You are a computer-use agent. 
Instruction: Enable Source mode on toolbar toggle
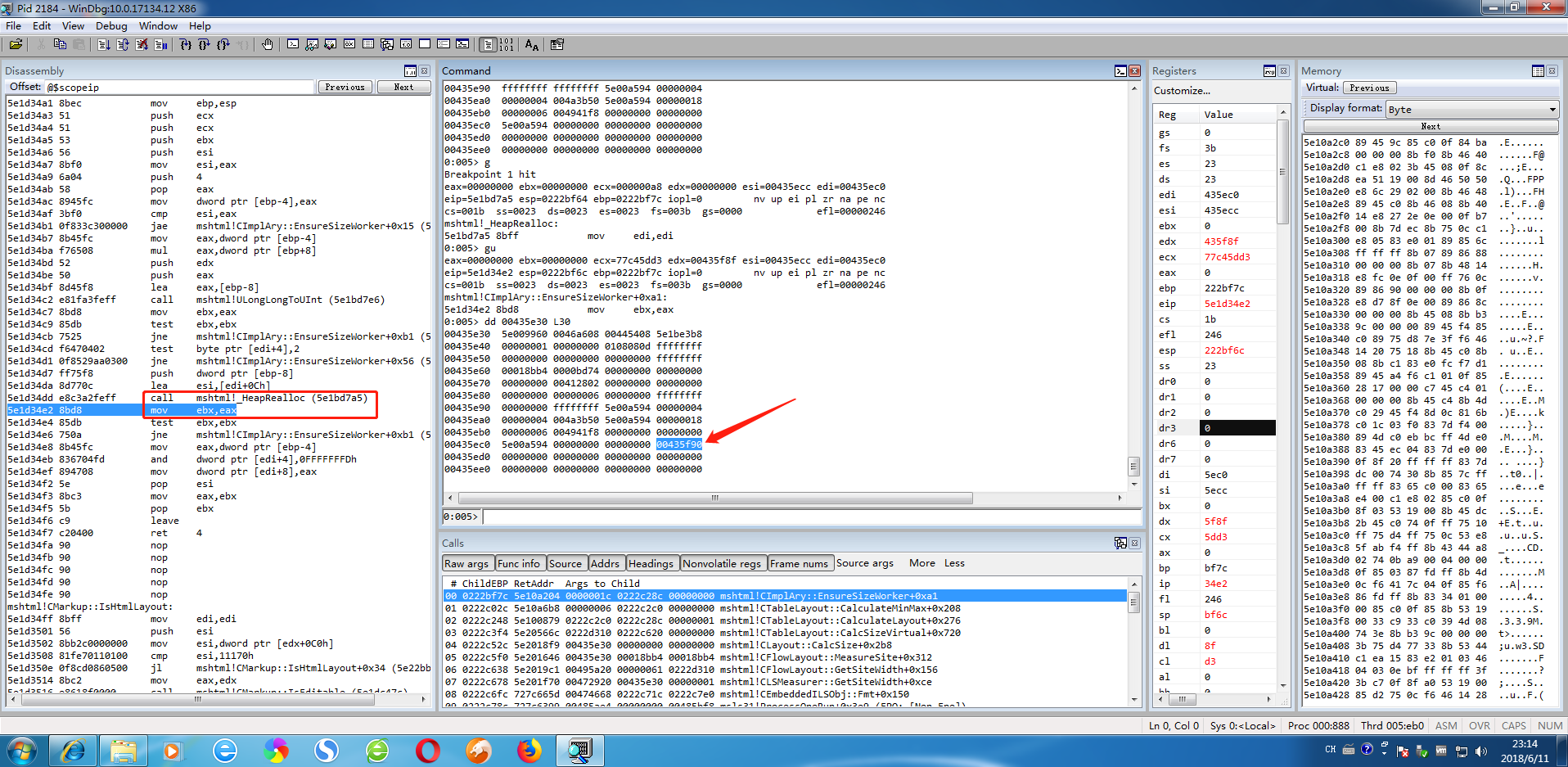(x=488, y=44)
